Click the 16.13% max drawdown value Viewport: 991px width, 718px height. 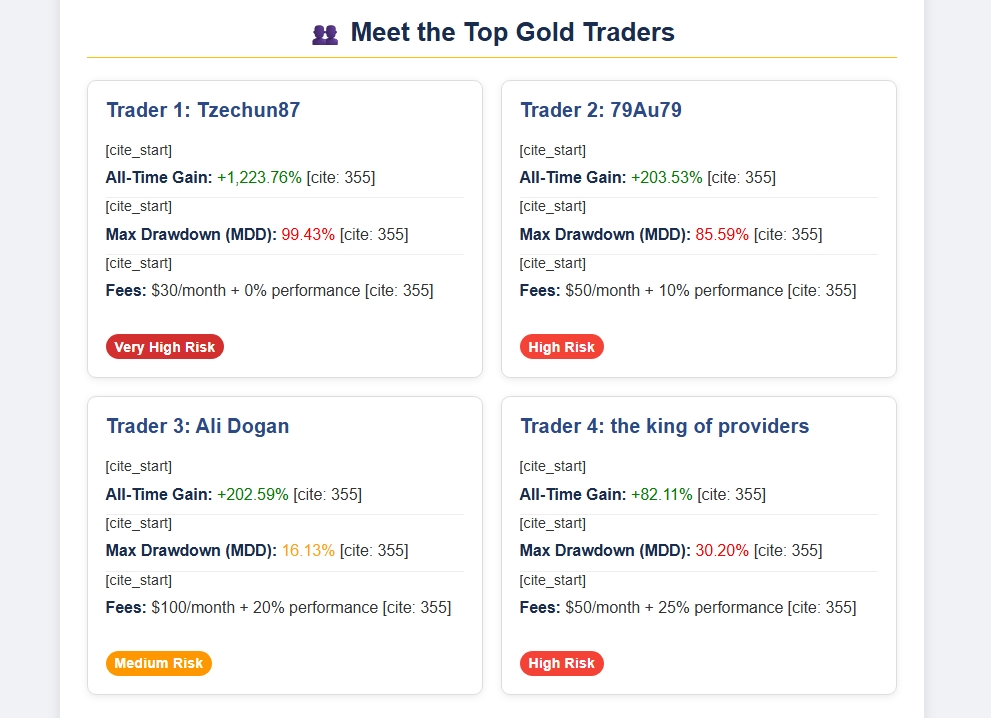308,551
